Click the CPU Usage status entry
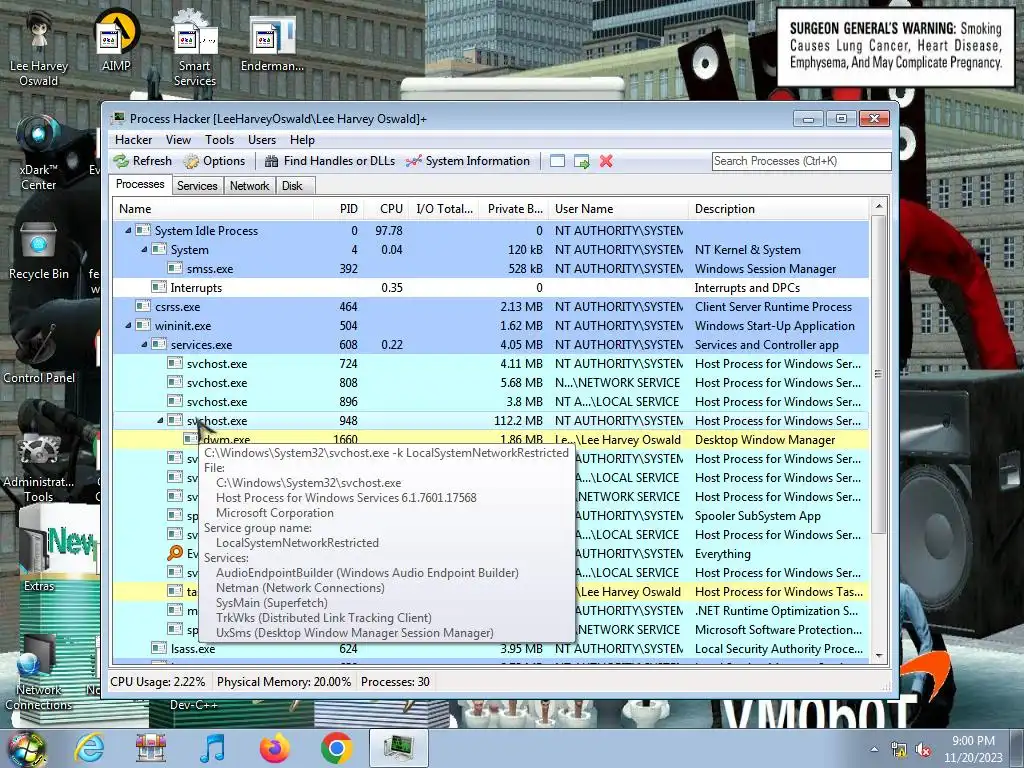The width and height of the screenshot is (1024, 768). (157, 682)
